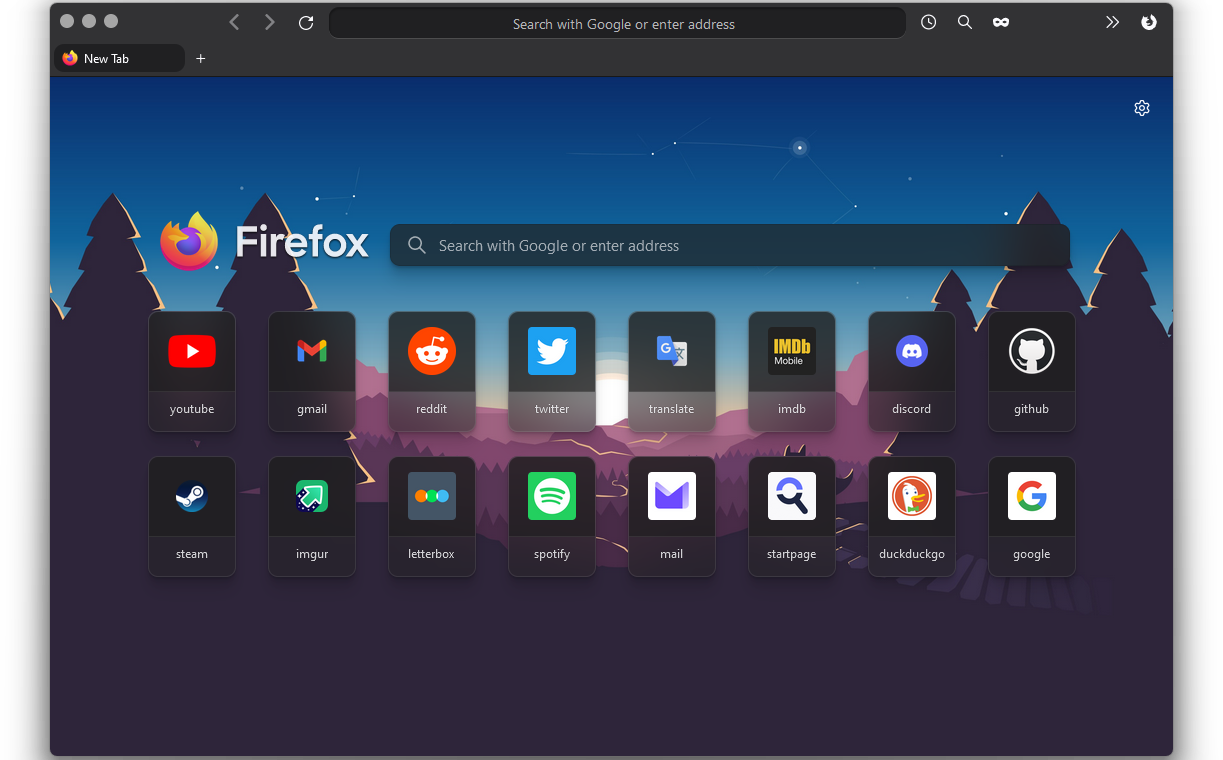Open a new tab with the plus button
Image resolution: width=1223 pixels, height=760 pixels.
pos(200,58)
